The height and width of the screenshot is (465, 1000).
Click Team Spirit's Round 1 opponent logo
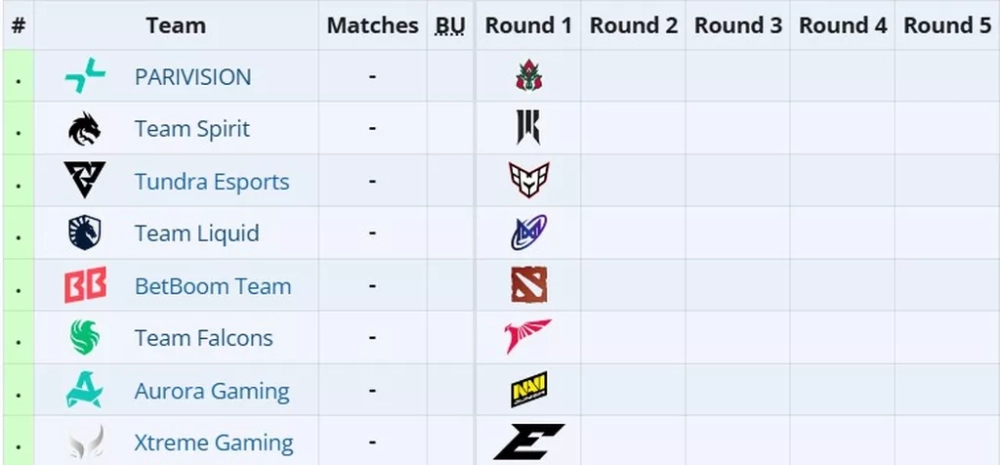click(529, 128)
